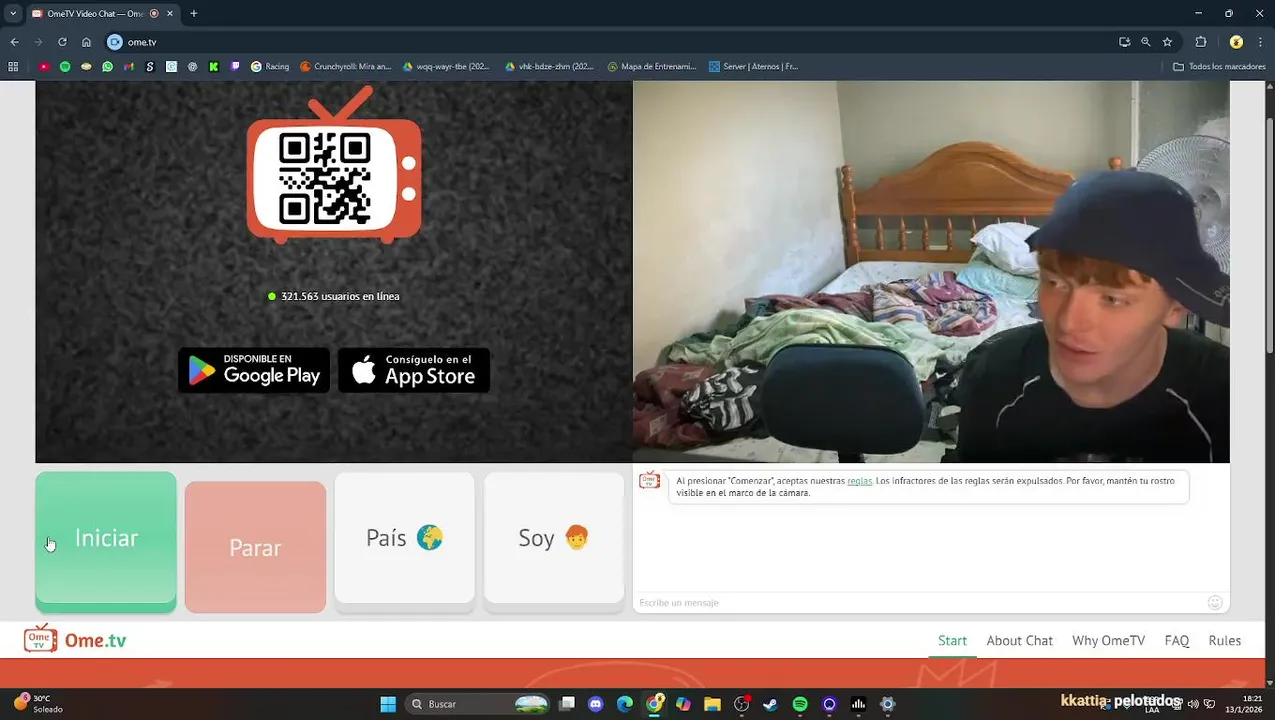Open the Crunchyroll bookmark
Viewport: 1275px width, 720px height.
pyautogui.click(x=346, y=66)
